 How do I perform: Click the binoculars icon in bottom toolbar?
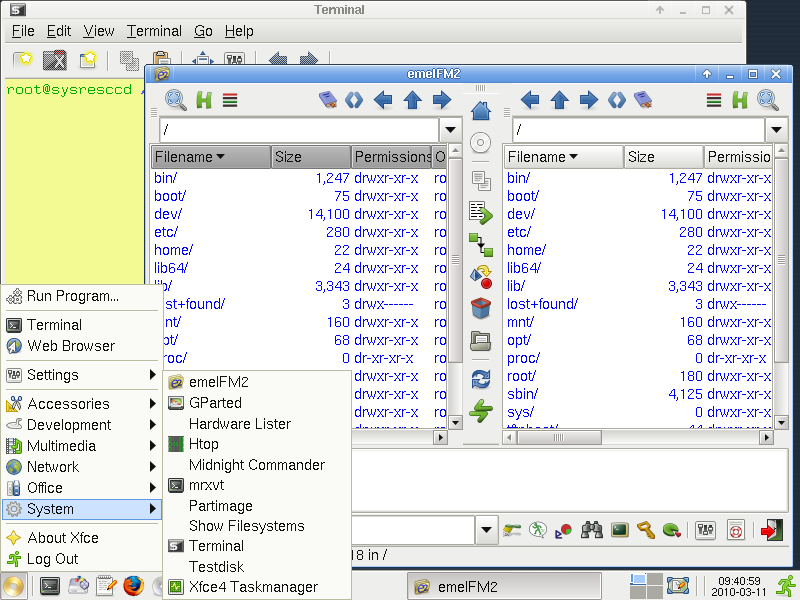click(592, 530)
